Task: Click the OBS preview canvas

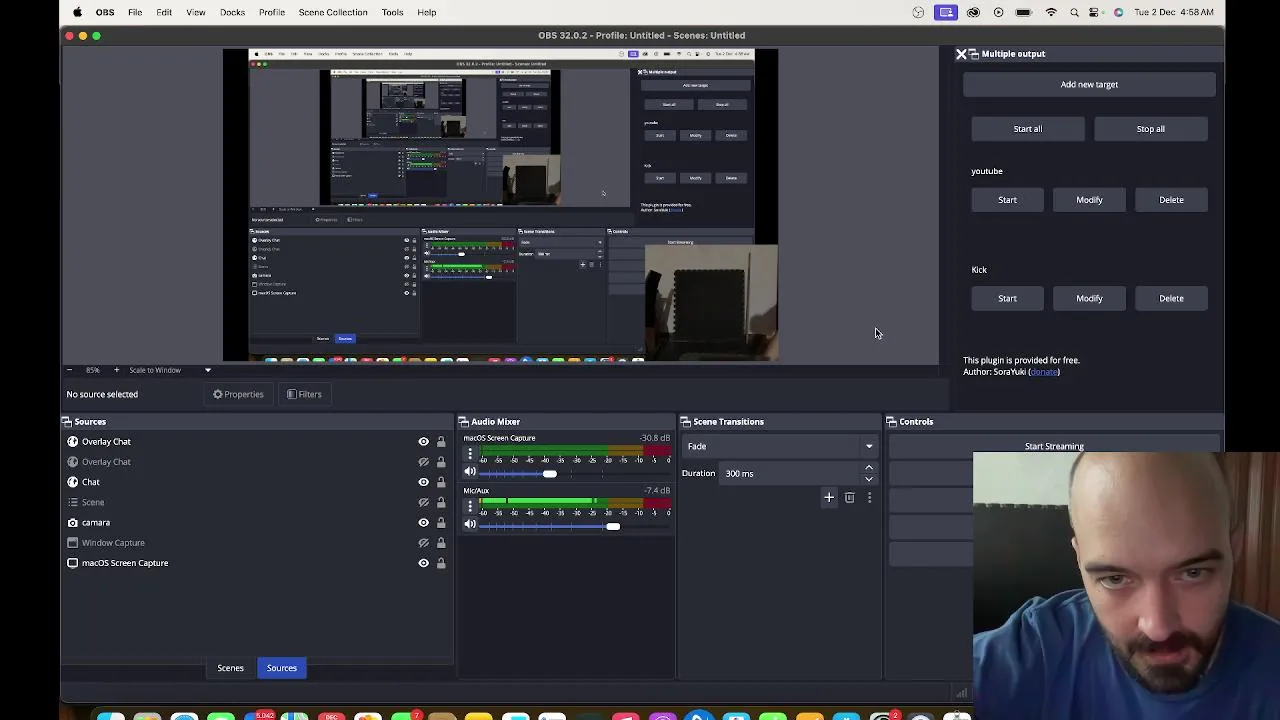Action: coord(500,205)
